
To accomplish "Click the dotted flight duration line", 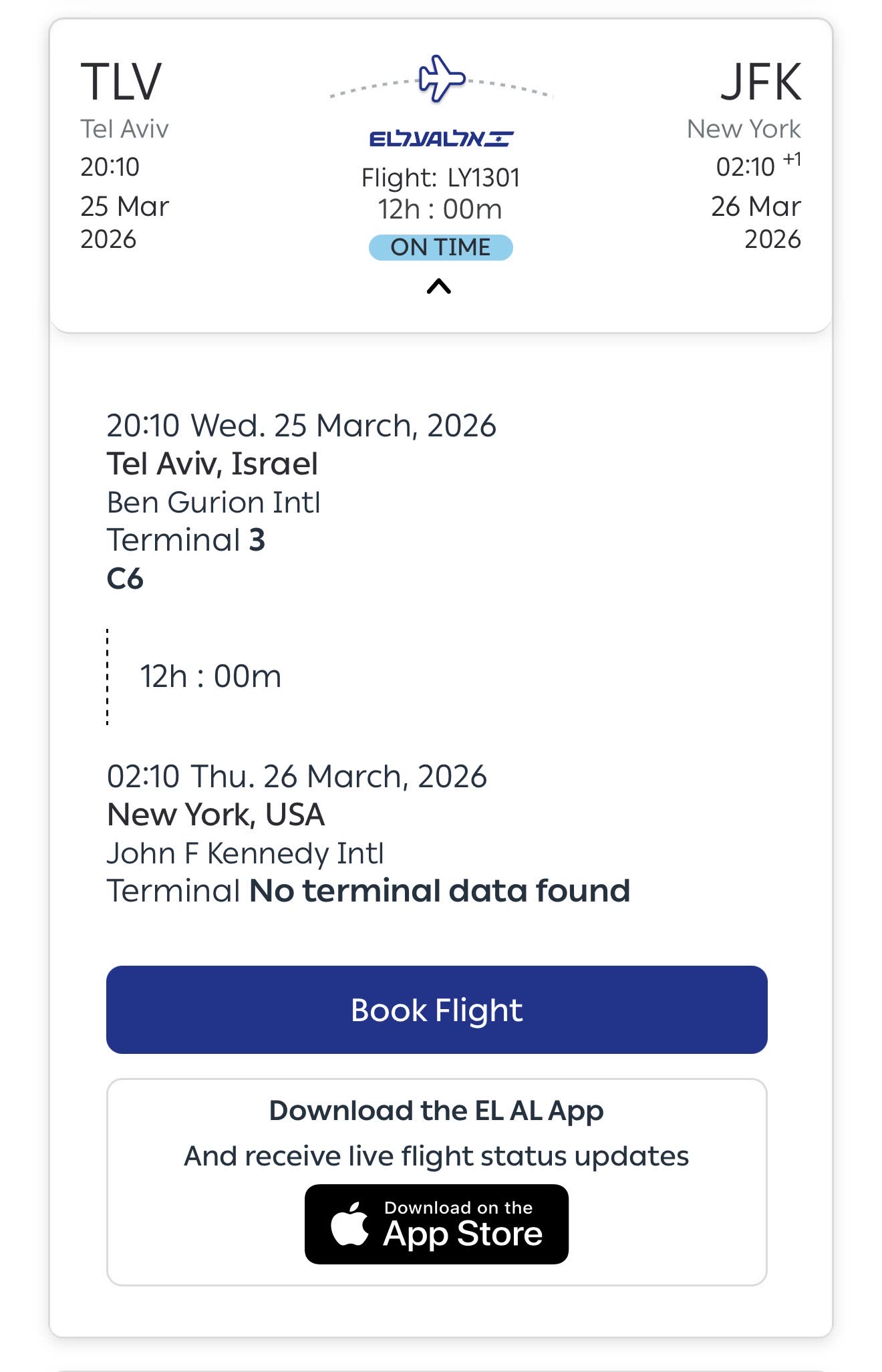I will [108, 676].
